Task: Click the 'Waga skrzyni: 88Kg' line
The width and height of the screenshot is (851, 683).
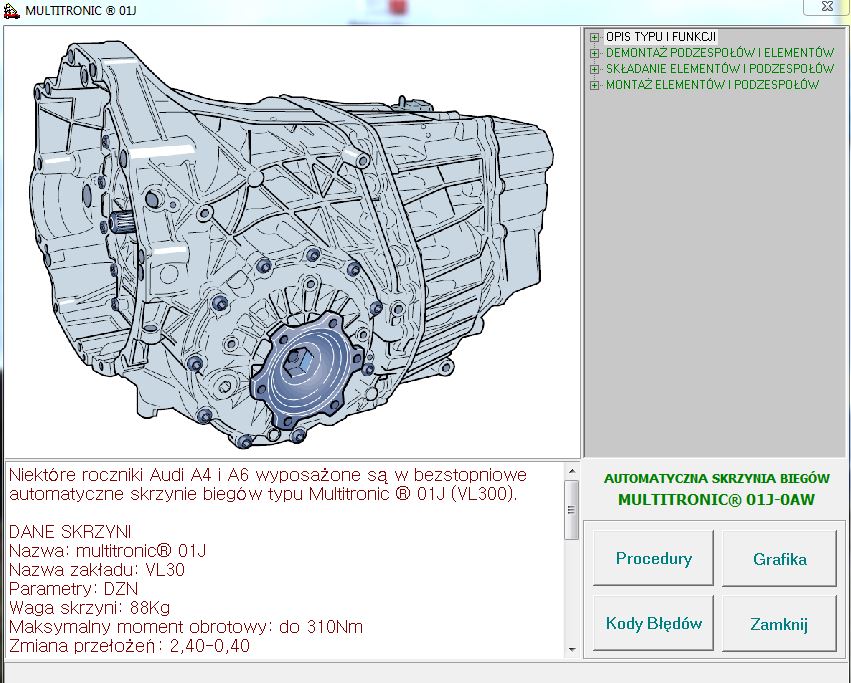Action: (90, 608)
